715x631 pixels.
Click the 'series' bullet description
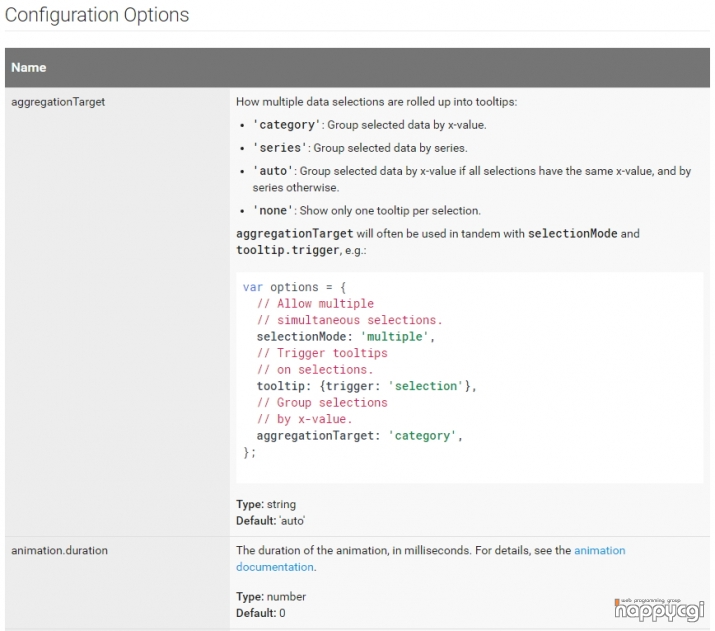tap(360, 148)
